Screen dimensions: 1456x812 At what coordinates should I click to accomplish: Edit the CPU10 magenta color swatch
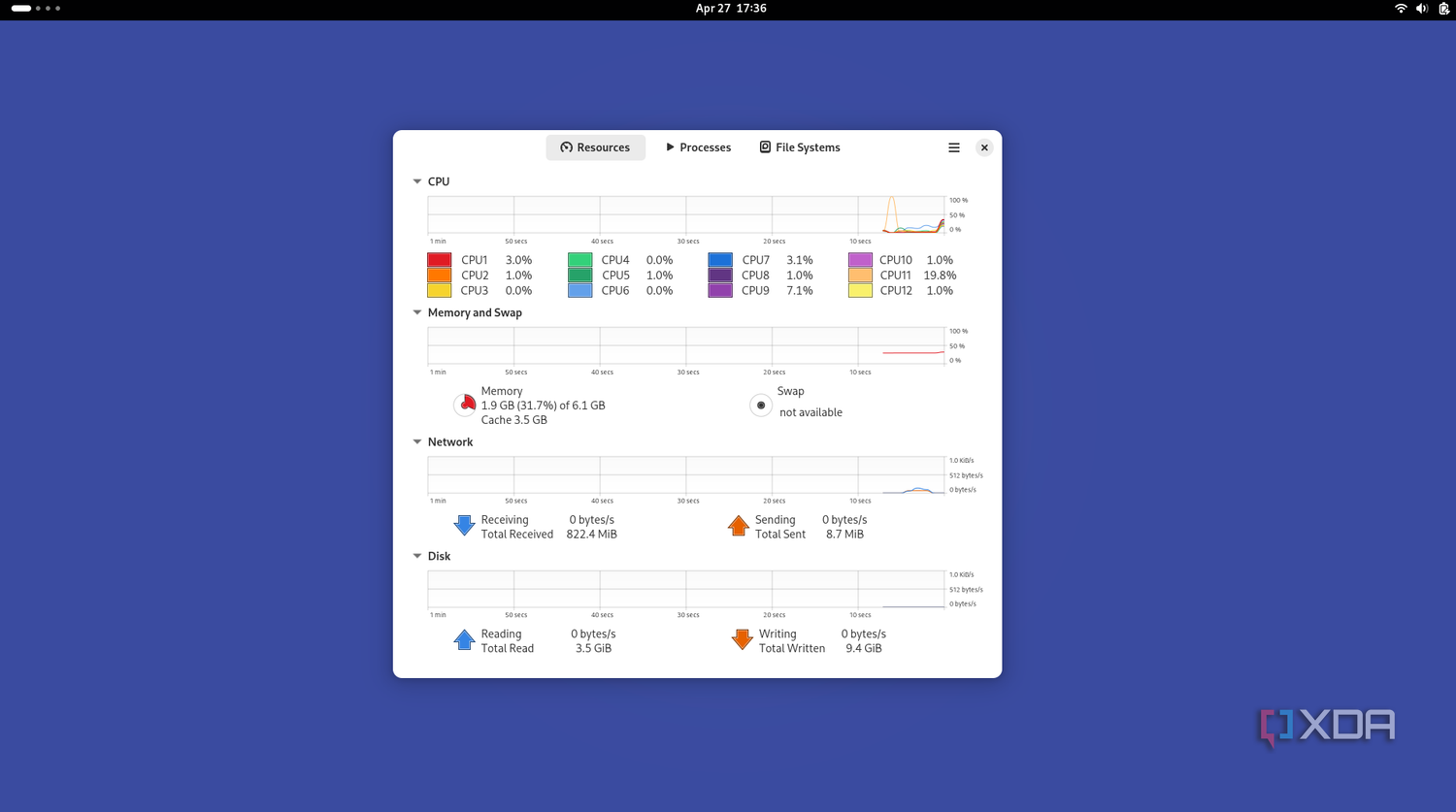(x=860, y=260)
